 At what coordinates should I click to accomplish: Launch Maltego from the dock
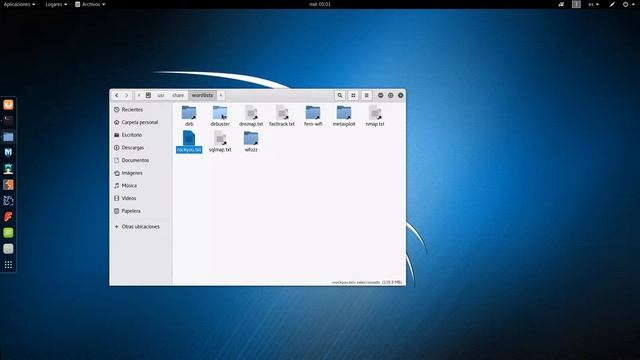(8, 200)
